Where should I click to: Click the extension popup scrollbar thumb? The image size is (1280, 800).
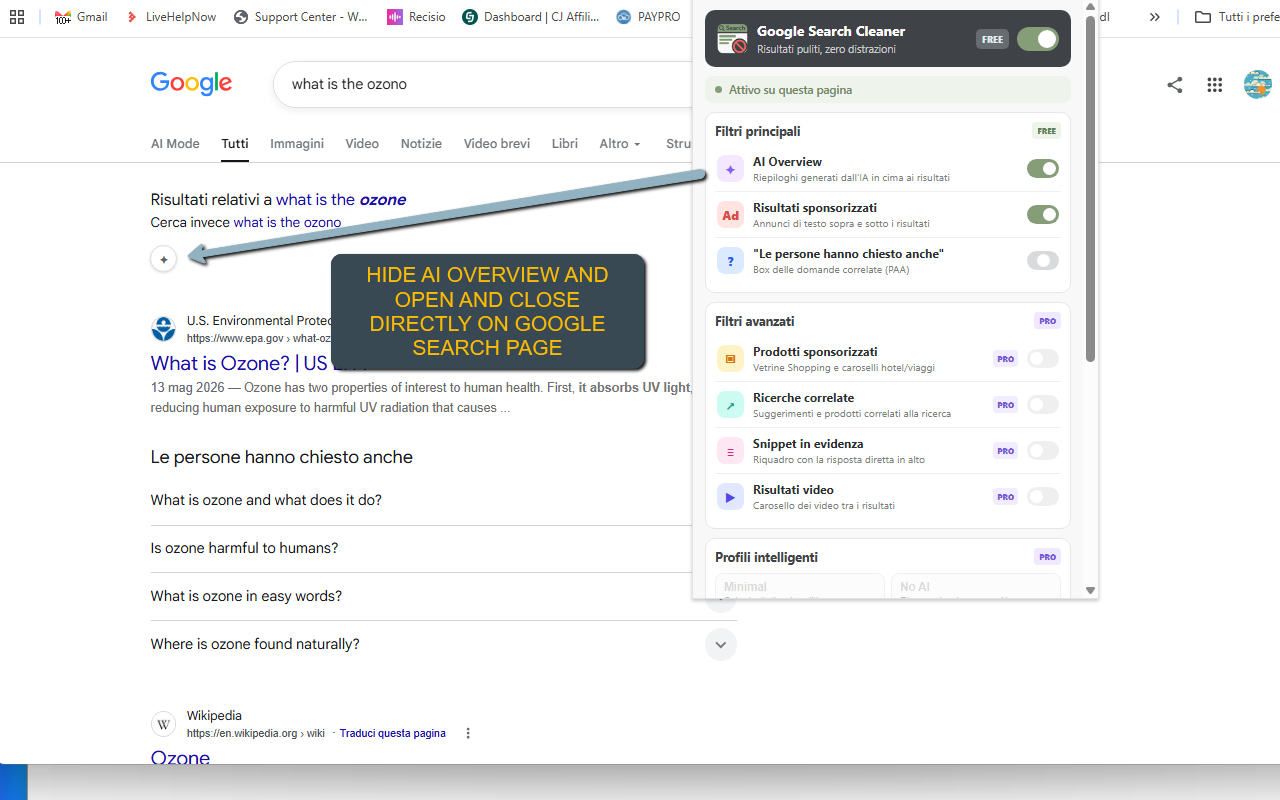click(x=1090, y=188)
